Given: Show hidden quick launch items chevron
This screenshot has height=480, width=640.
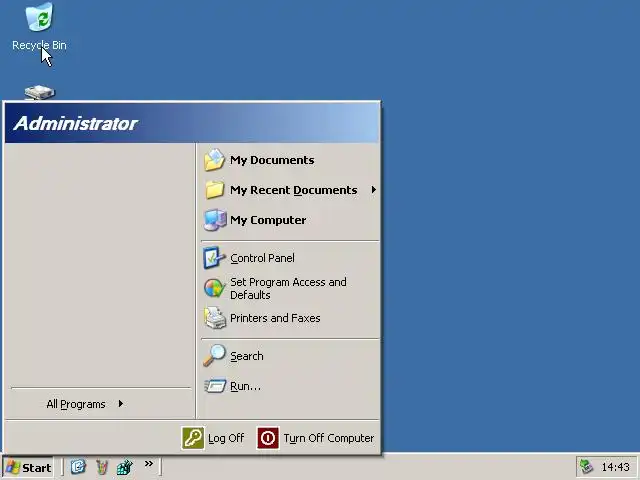Looking at the screenshot, I should 149,463.
